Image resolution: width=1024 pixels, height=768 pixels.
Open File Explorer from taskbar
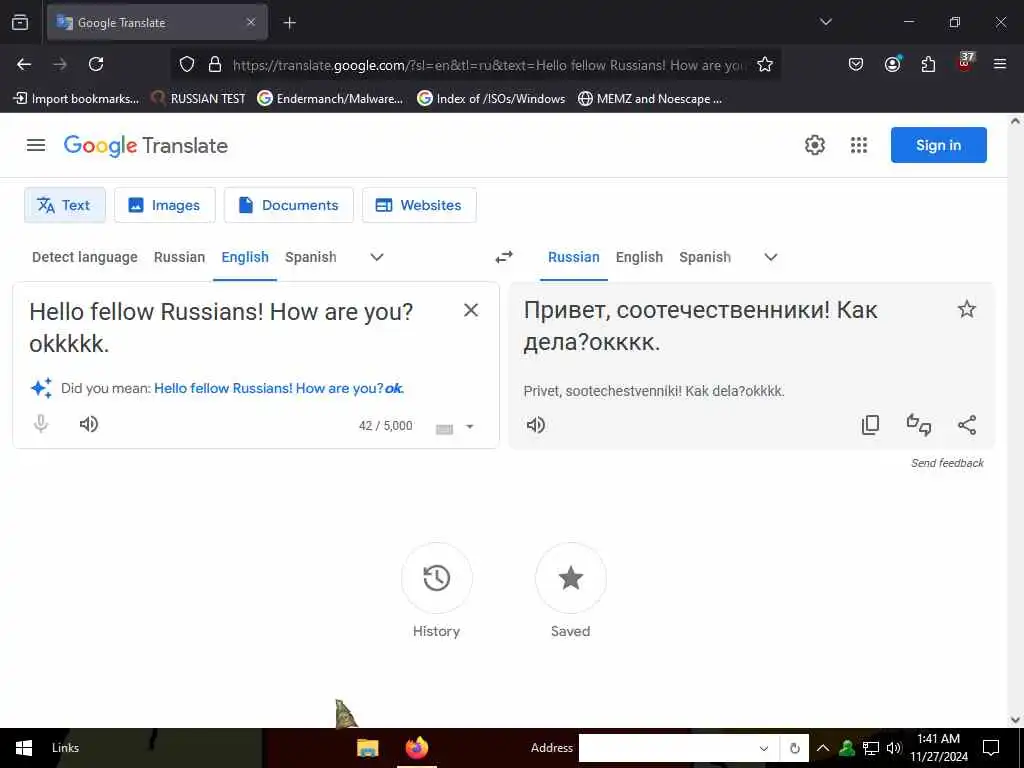[368, 748]
